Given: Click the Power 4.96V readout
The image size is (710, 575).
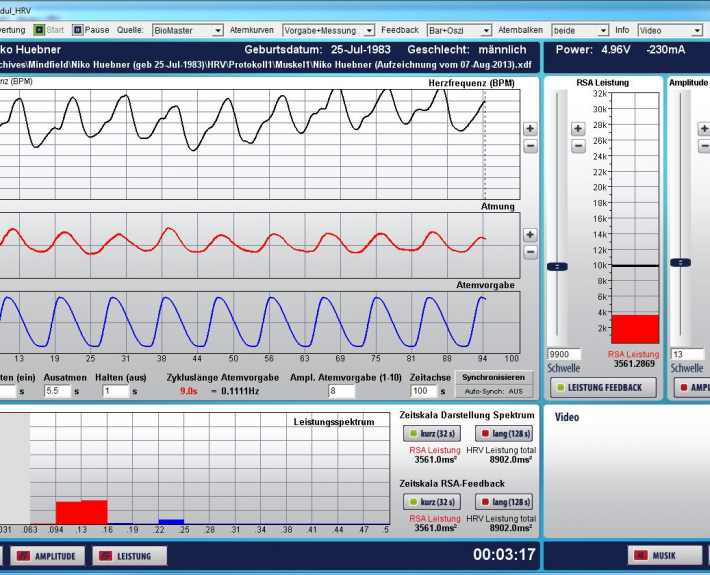Looking at the screenshot, I should pos(593,50).
